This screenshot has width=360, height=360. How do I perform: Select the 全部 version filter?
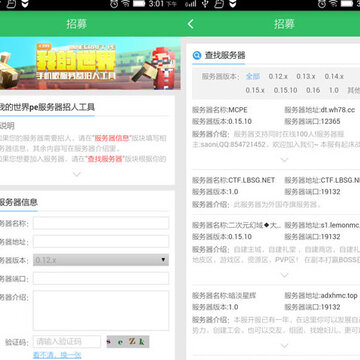[x=253, y=76]
